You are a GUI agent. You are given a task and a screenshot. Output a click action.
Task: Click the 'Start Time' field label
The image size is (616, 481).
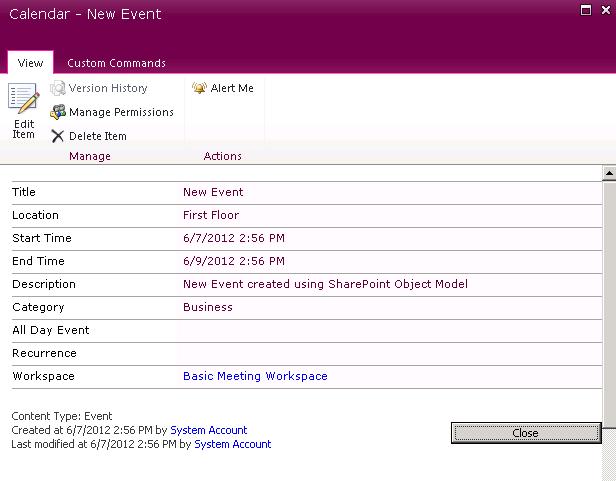(42, 238)
